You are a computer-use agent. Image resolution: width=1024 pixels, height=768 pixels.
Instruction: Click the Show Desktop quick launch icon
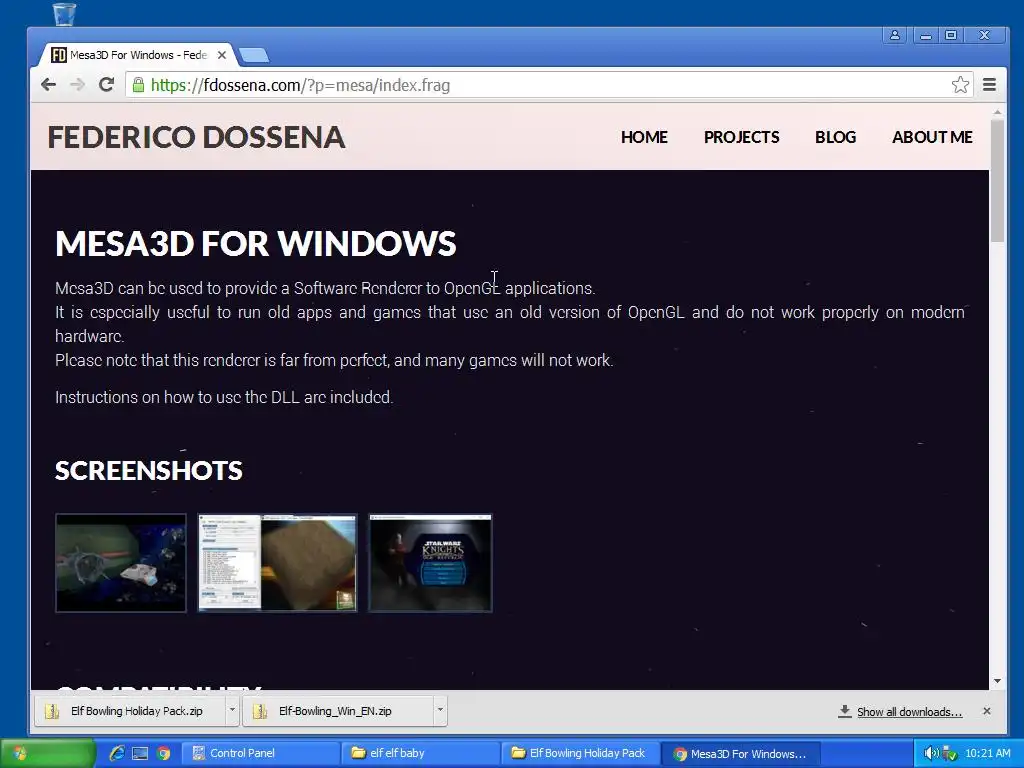(x=140, y=754)
